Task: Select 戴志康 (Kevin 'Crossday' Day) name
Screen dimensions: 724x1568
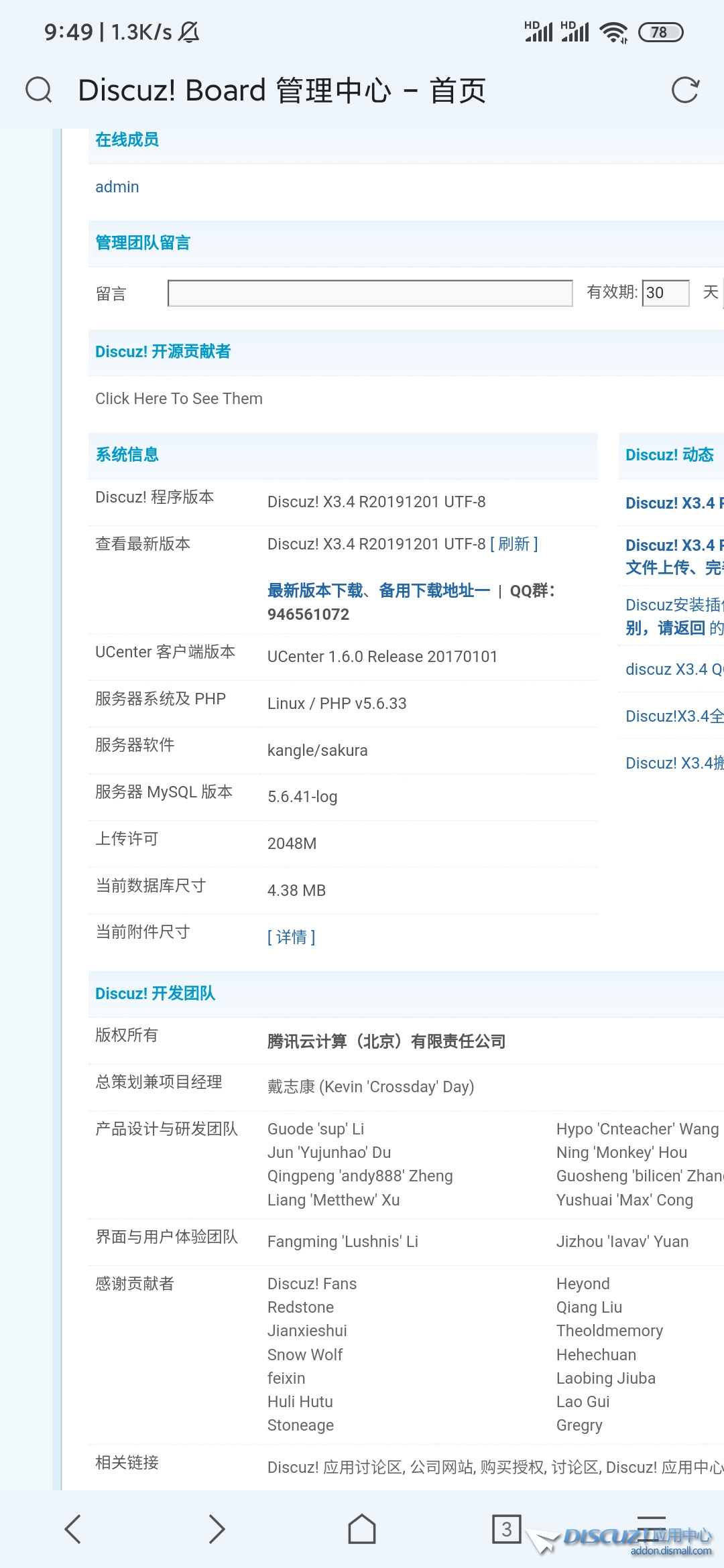Action: click(371, 1087)
